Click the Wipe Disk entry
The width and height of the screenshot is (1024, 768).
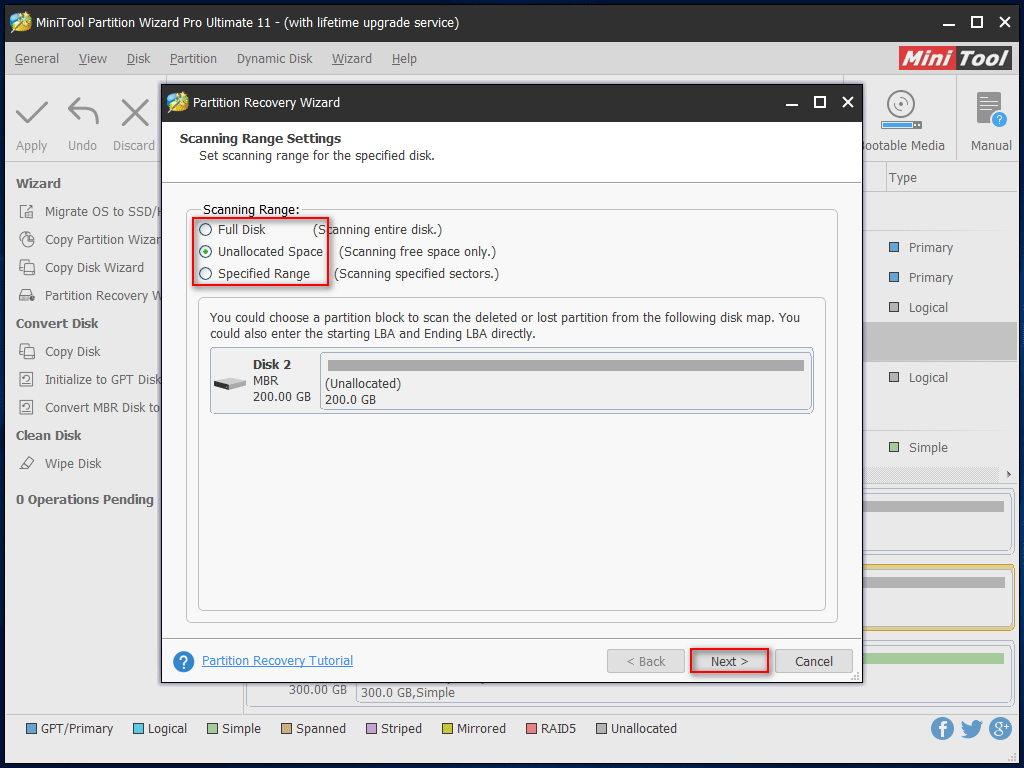tap(60, 464)
